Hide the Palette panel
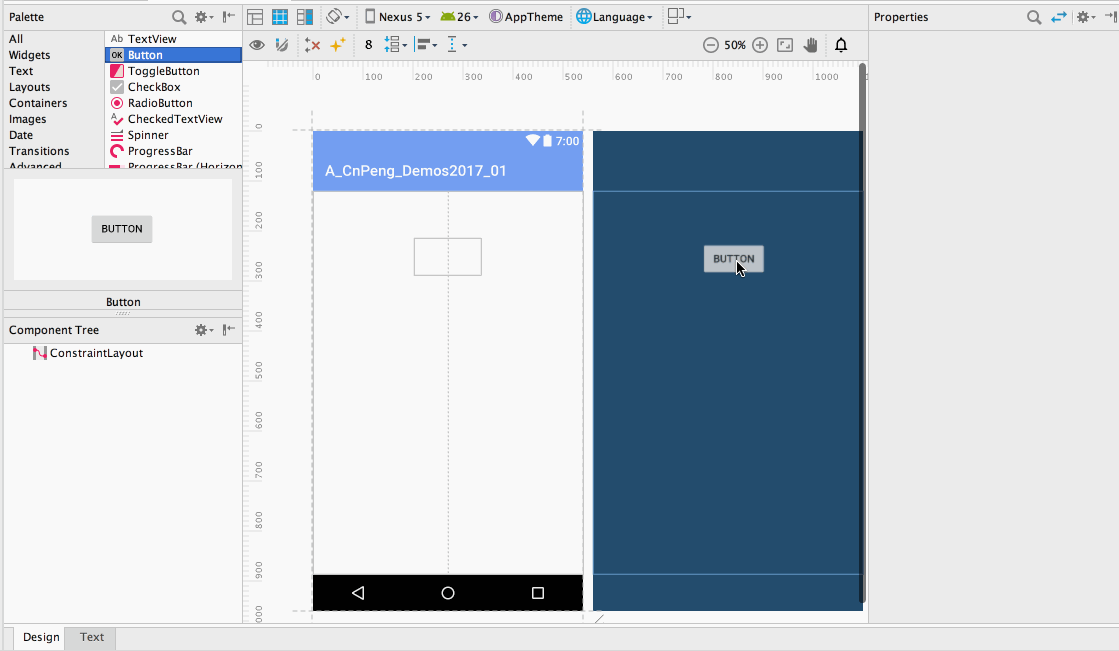The width and height of the screenshot is (1119, 651). point(228,17)
